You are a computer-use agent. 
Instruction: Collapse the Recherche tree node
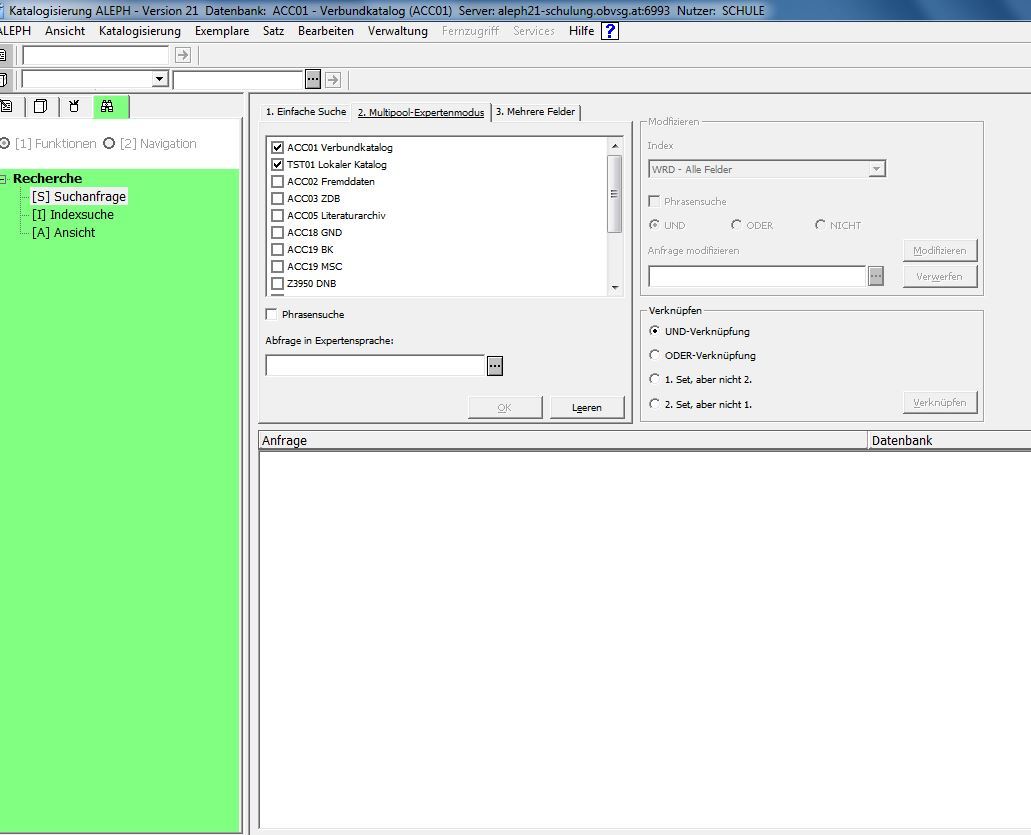point(5,179)
